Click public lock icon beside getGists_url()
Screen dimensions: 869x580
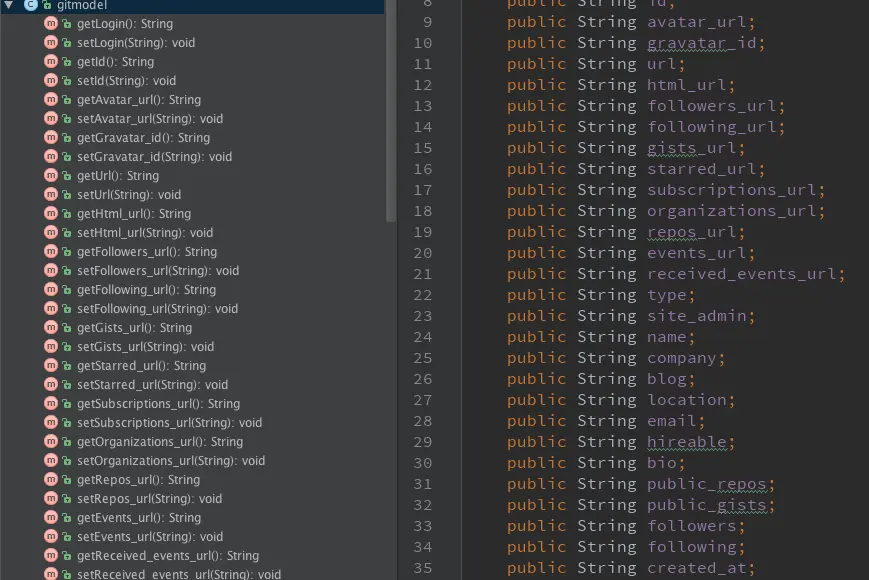click(67, 328)
